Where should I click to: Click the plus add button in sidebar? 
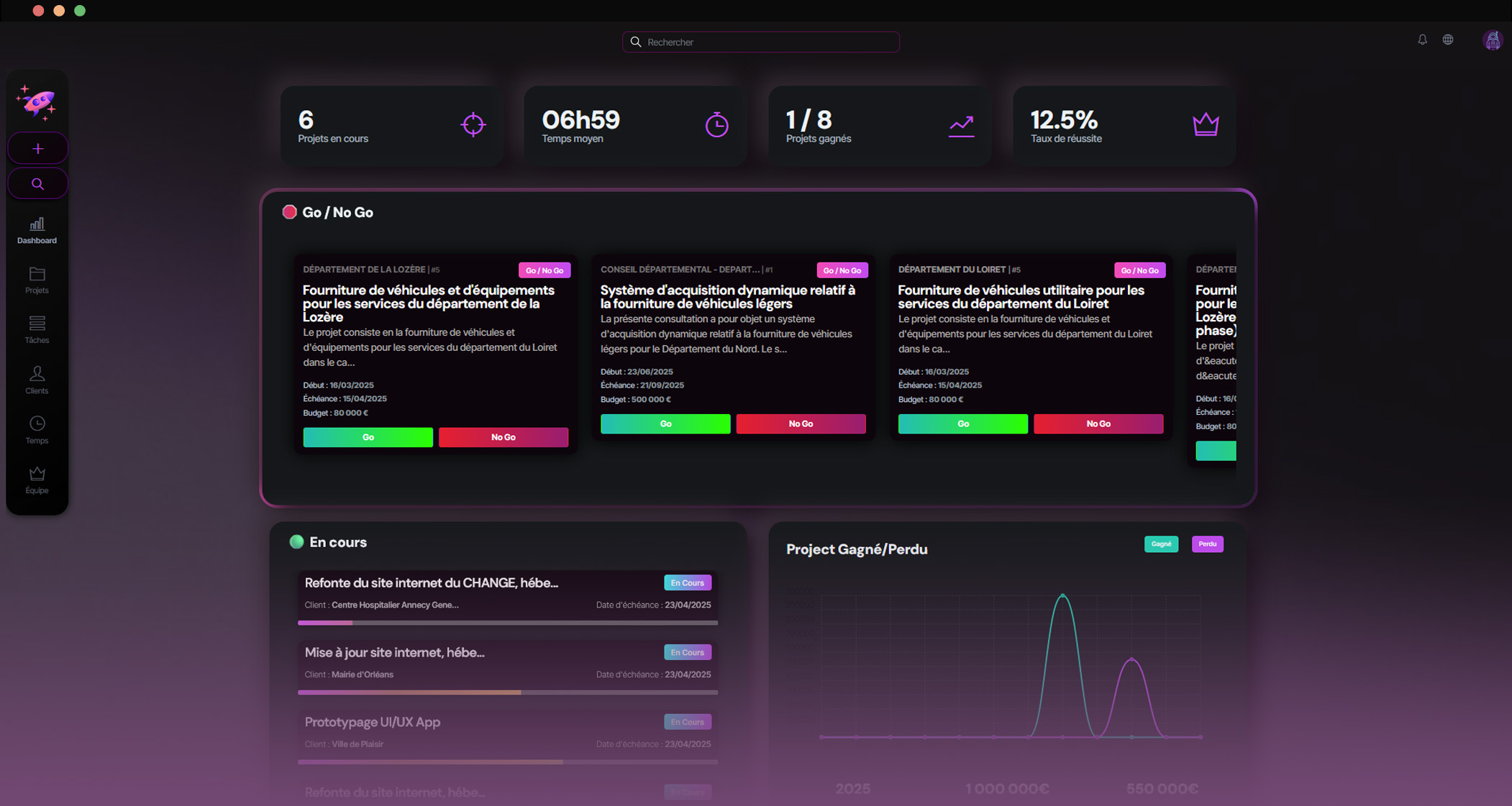tap(37, 149)
